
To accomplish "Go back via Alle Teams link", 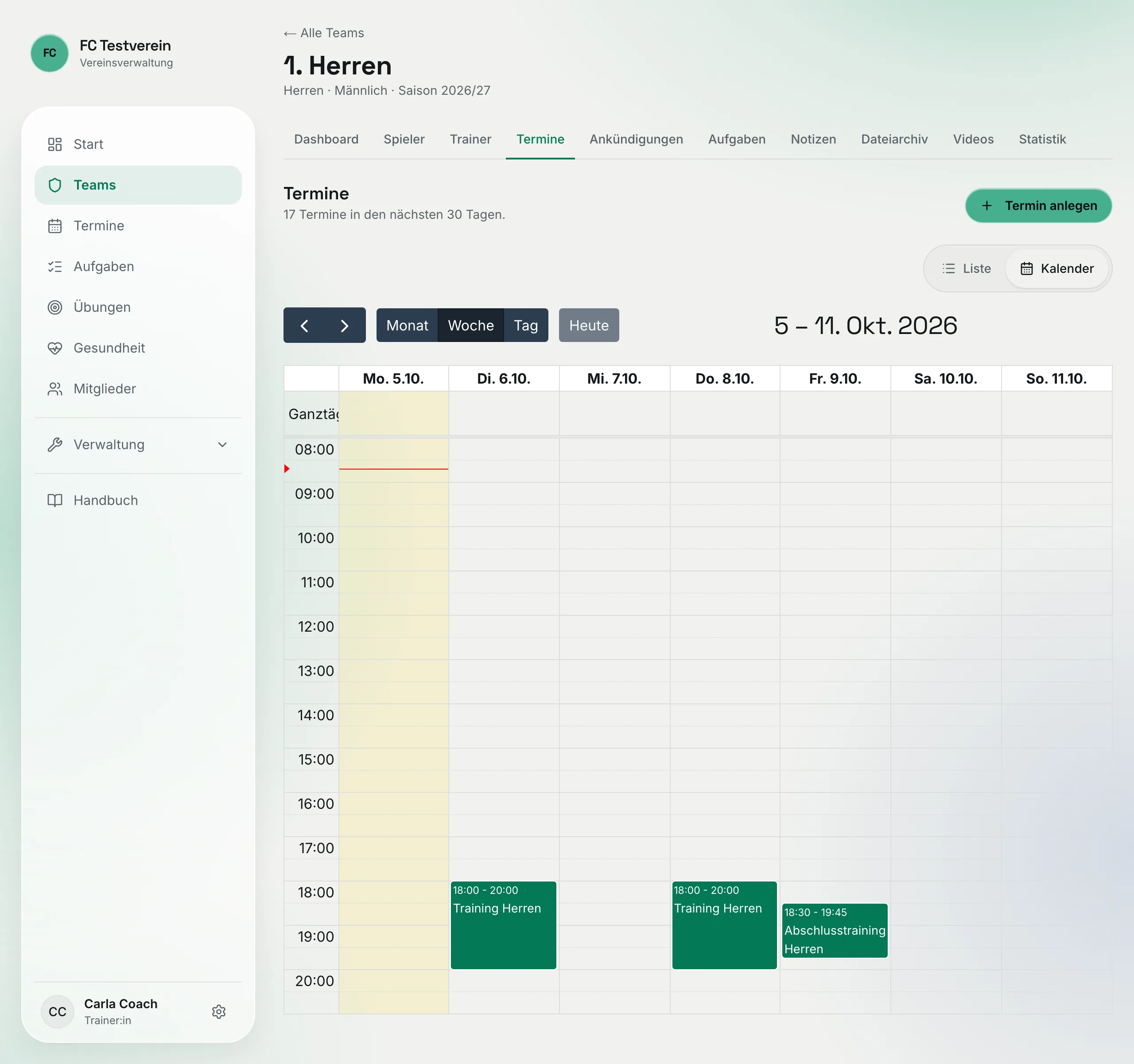I will pos(323,33).
